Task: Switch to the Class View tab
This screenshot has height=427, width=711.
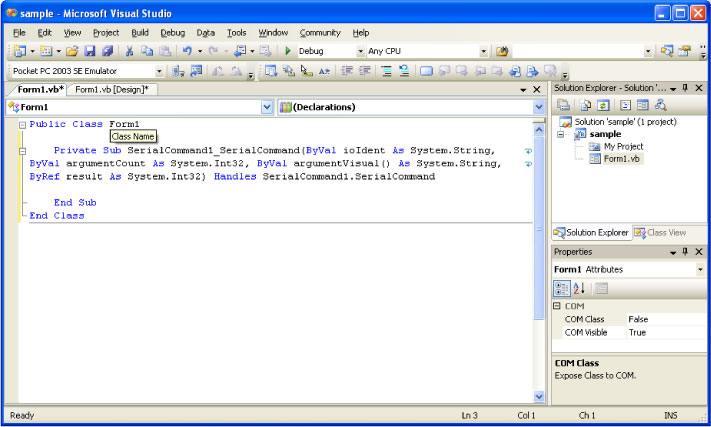Action: 660,233
